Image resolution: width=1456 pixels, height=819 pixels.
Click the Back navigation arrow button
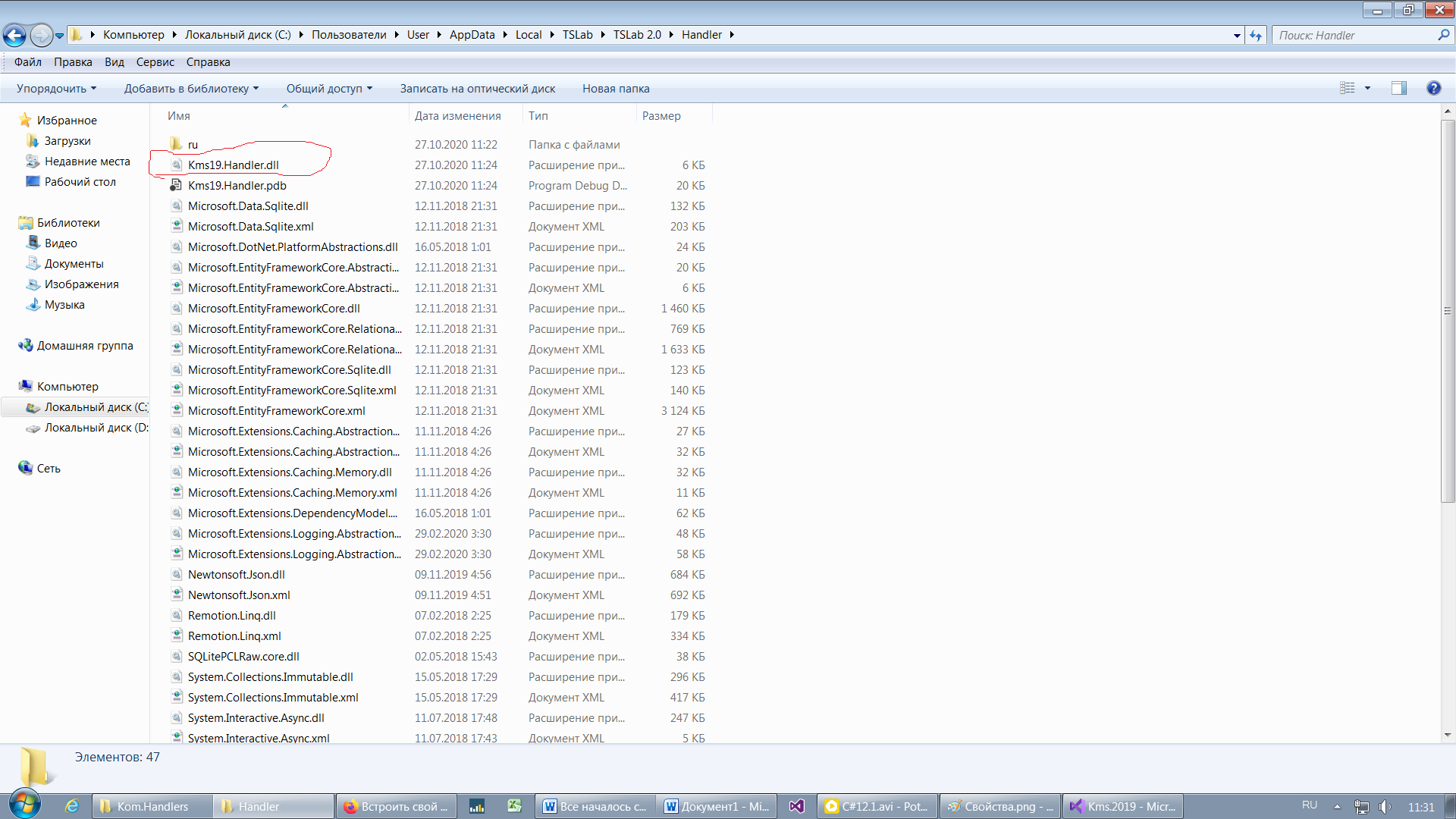click(14, 35)
